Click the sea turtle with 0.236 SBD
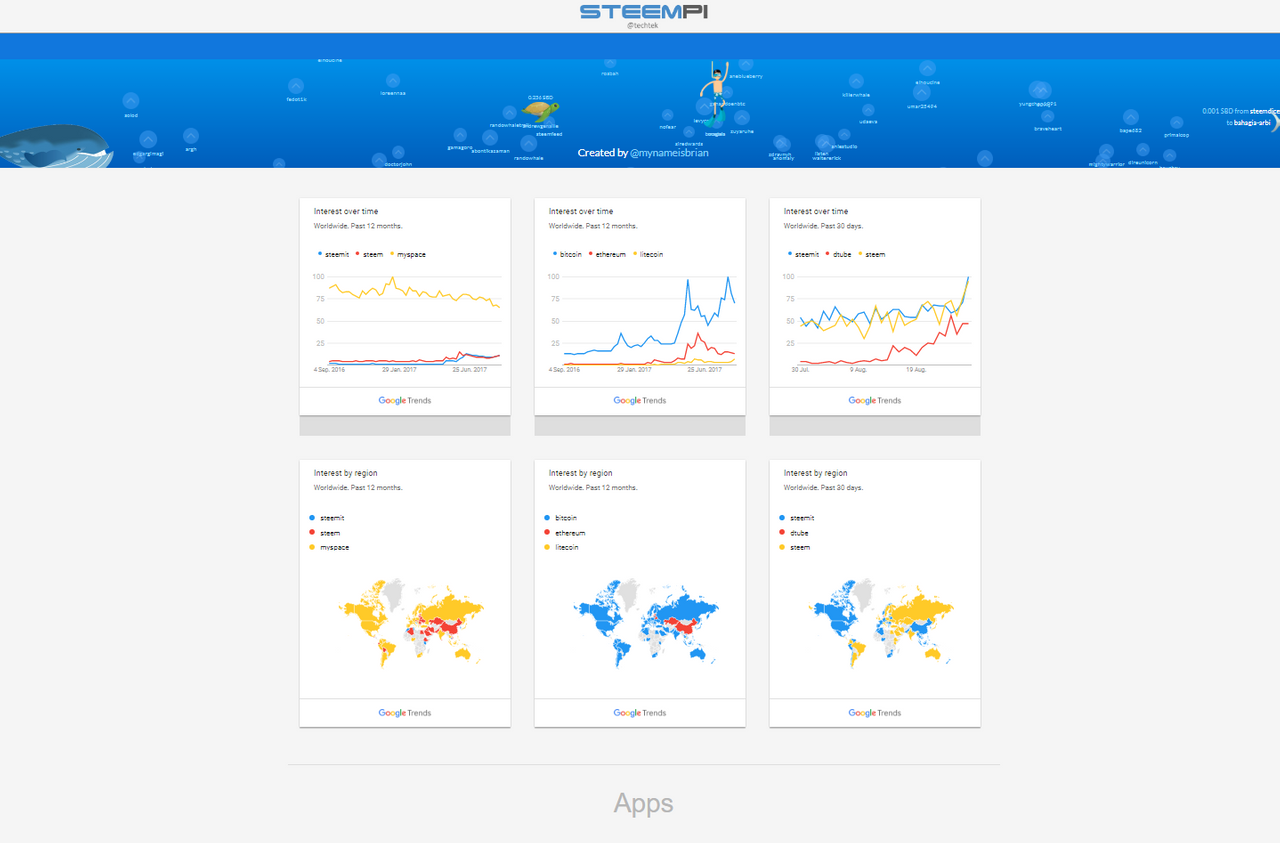This screenshot has width=1280, height=843. (x=541, y=110)
